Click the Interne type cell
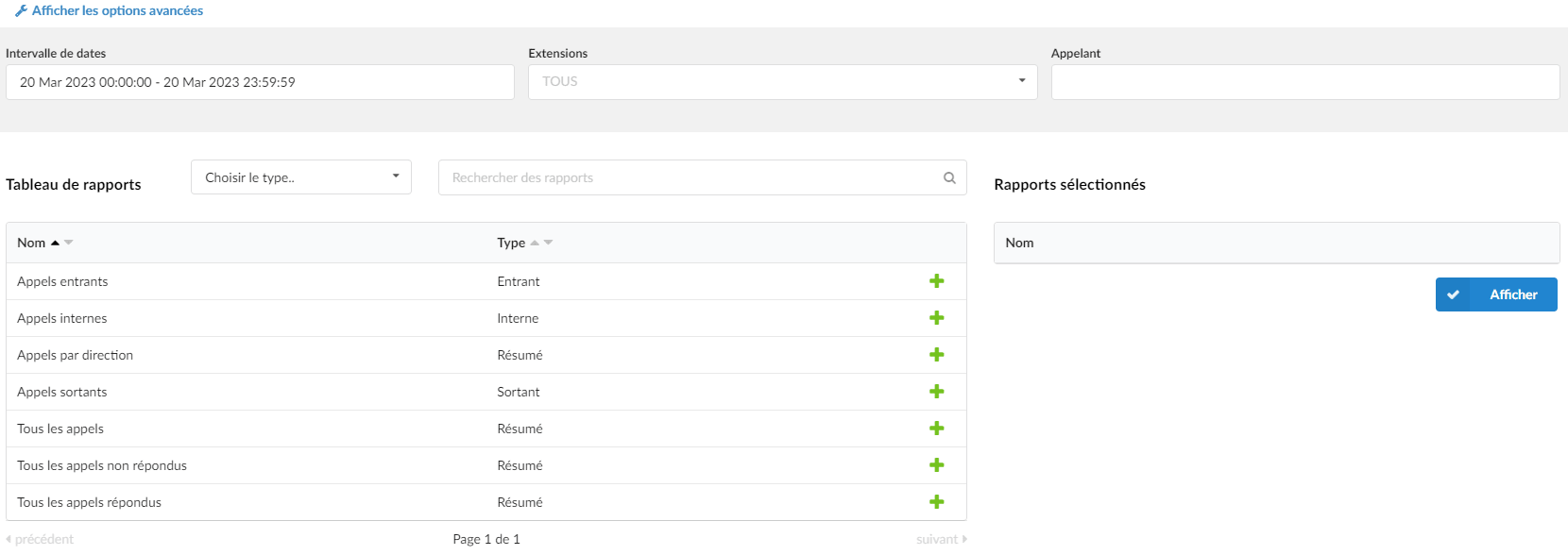Screen dimensions: 1568x555 click(x=518, y=318)
